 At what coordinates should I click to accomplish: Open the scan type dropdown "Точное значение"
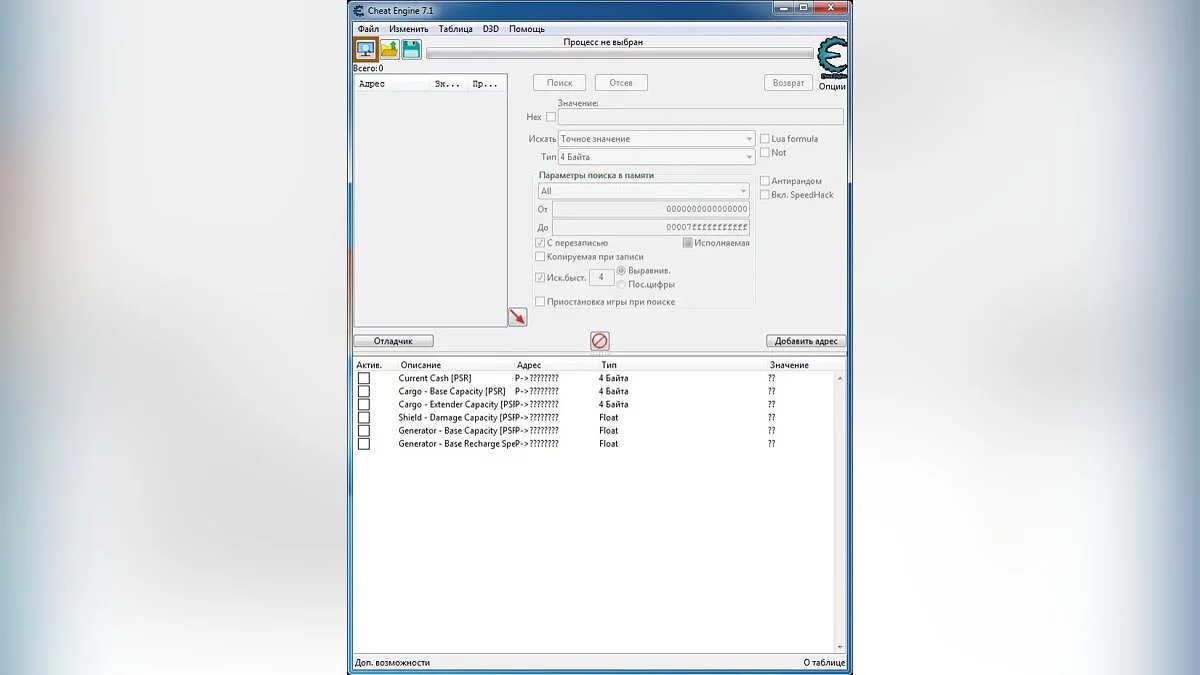[x=656, y=139]
